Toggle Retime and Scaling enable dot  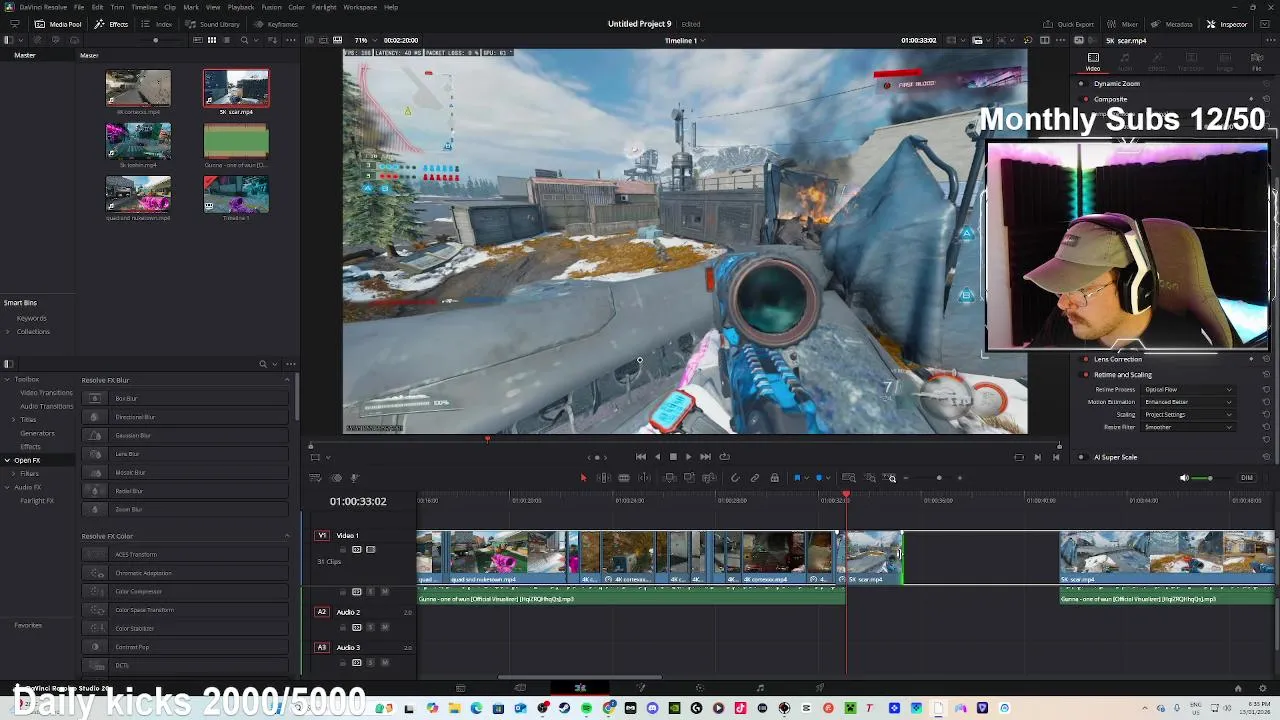coord(1086,375)
